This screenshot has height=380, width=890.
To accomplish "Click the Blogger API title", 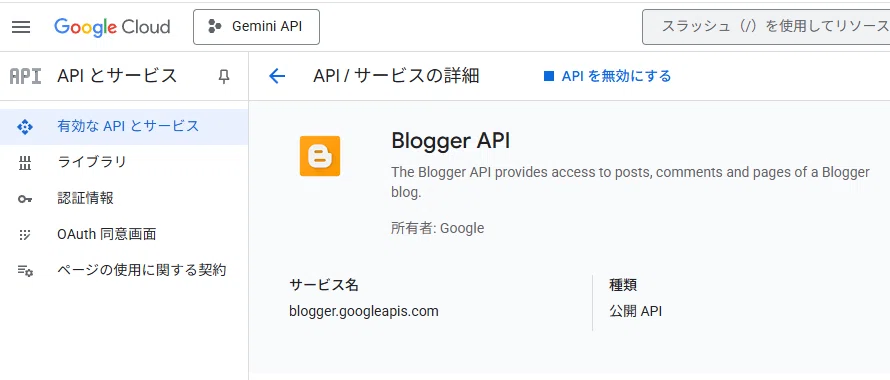I will click(451, 141).
